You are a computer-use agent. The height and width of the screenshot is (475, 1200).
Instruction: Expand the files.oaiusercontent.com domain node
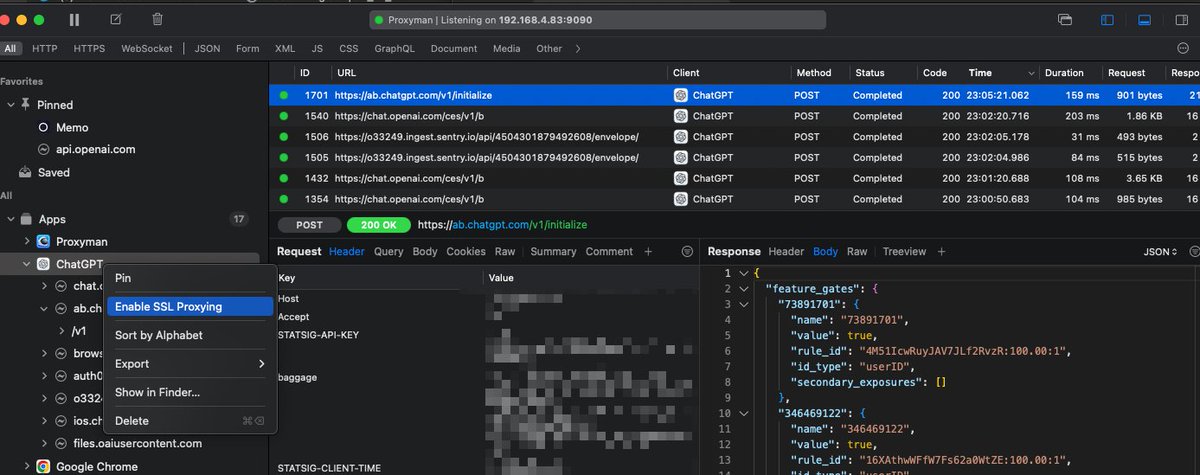click(x=44, y=443)
